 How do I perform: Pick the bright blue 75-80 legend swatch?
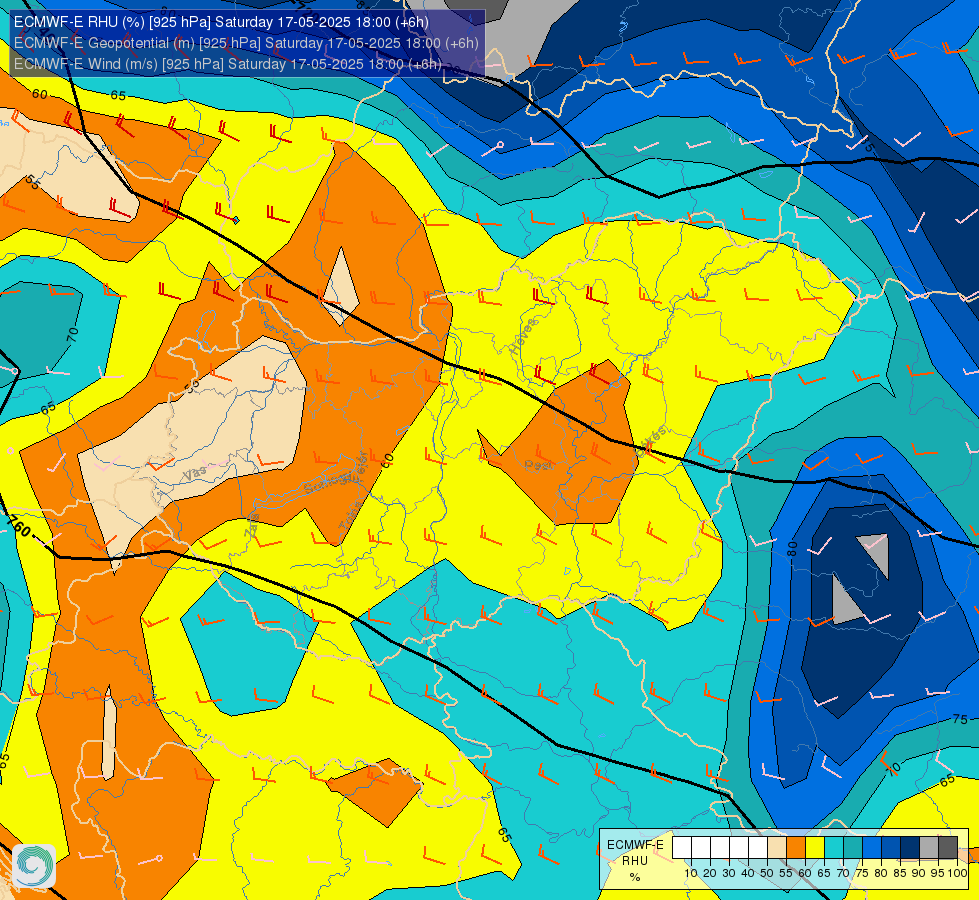point(872,848)
